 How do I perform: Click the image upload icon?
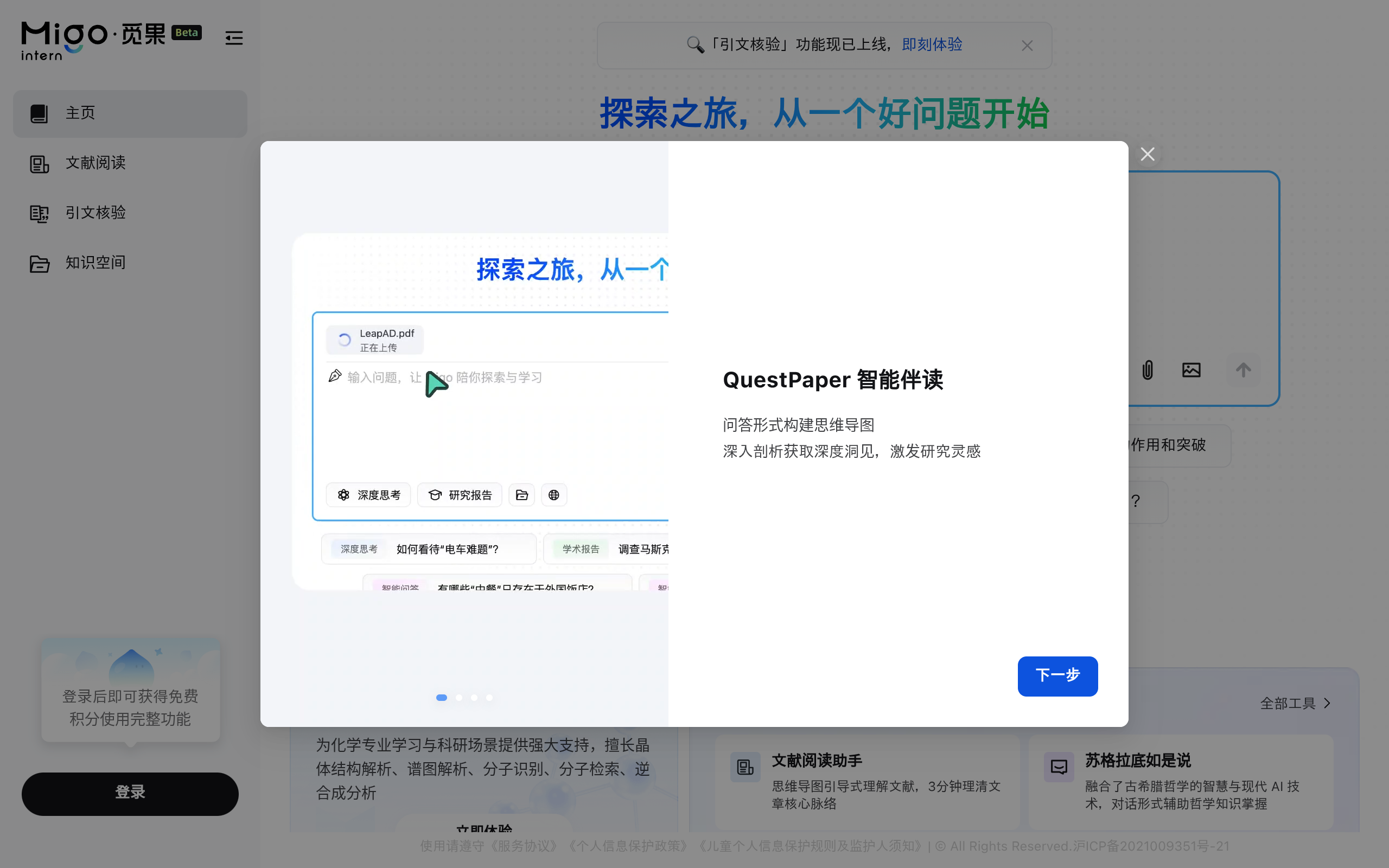(x=1192, y=369)
